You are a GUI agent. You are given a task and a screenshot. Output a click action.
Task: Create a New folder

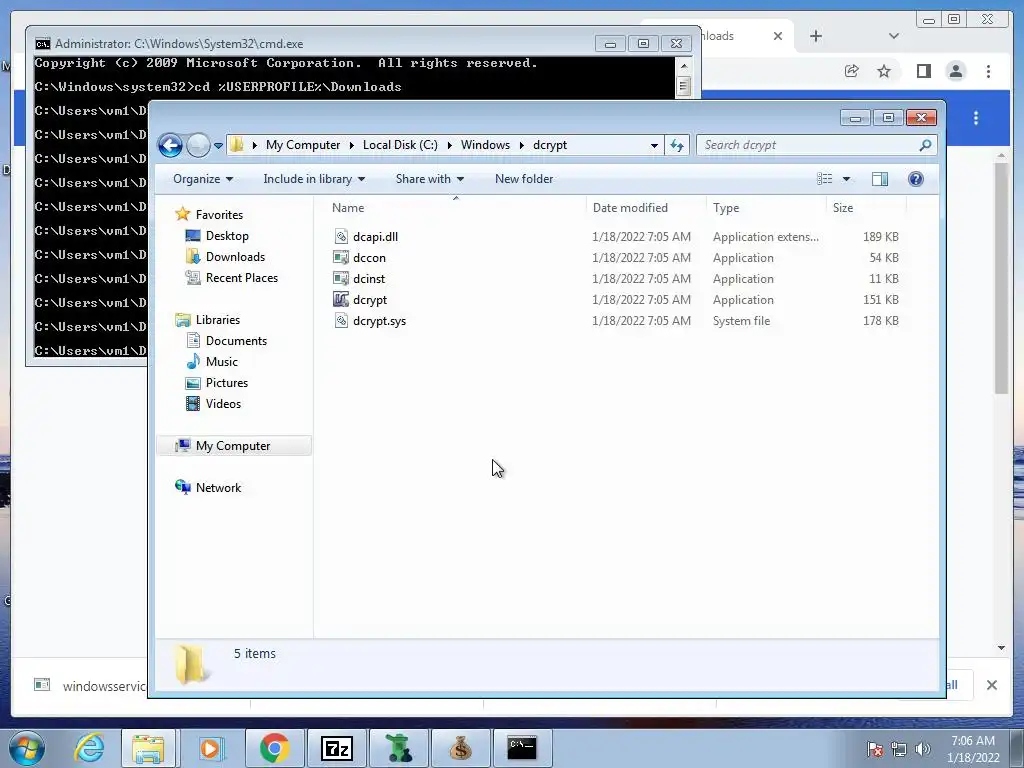[x=524, y=179]
